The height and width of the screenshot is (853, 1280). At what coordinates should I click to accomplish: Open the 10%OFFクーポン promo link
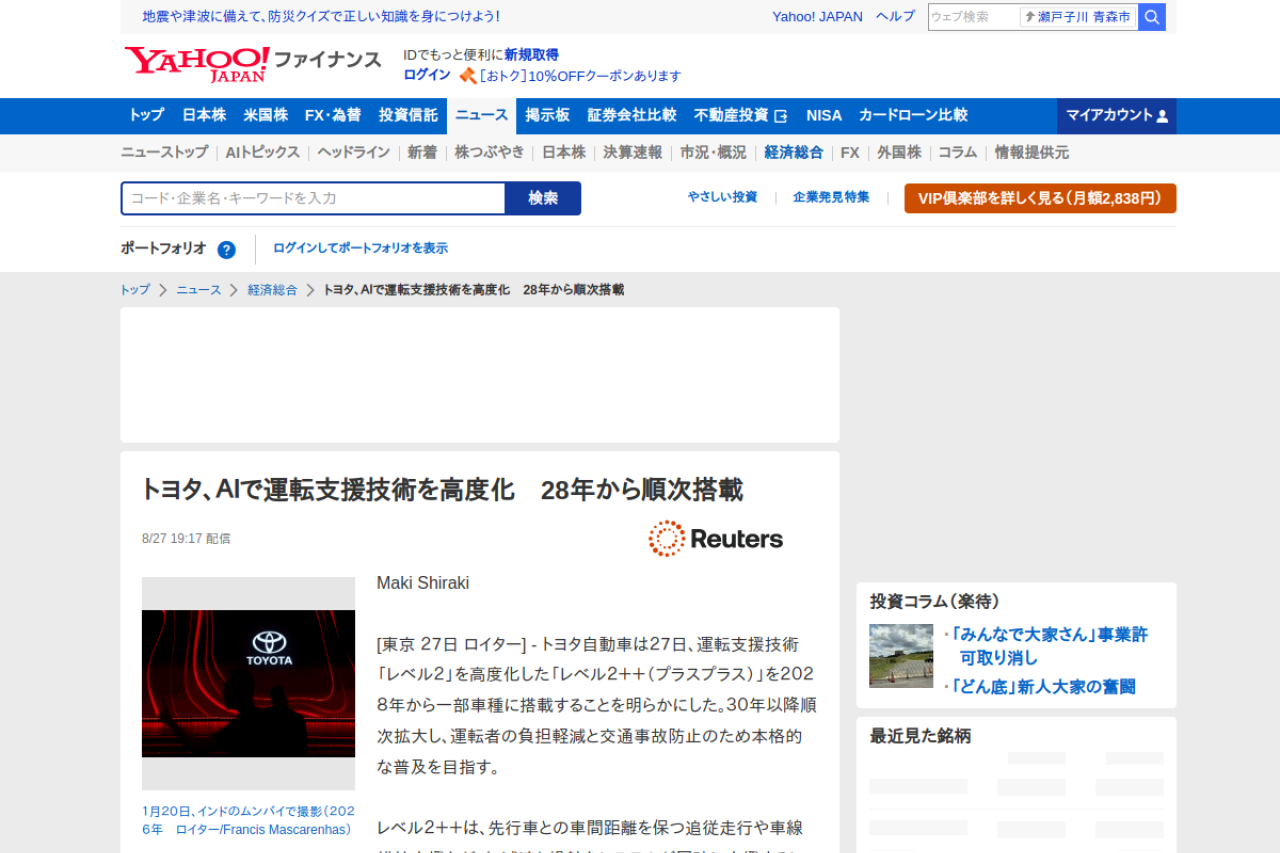[580, 76]
